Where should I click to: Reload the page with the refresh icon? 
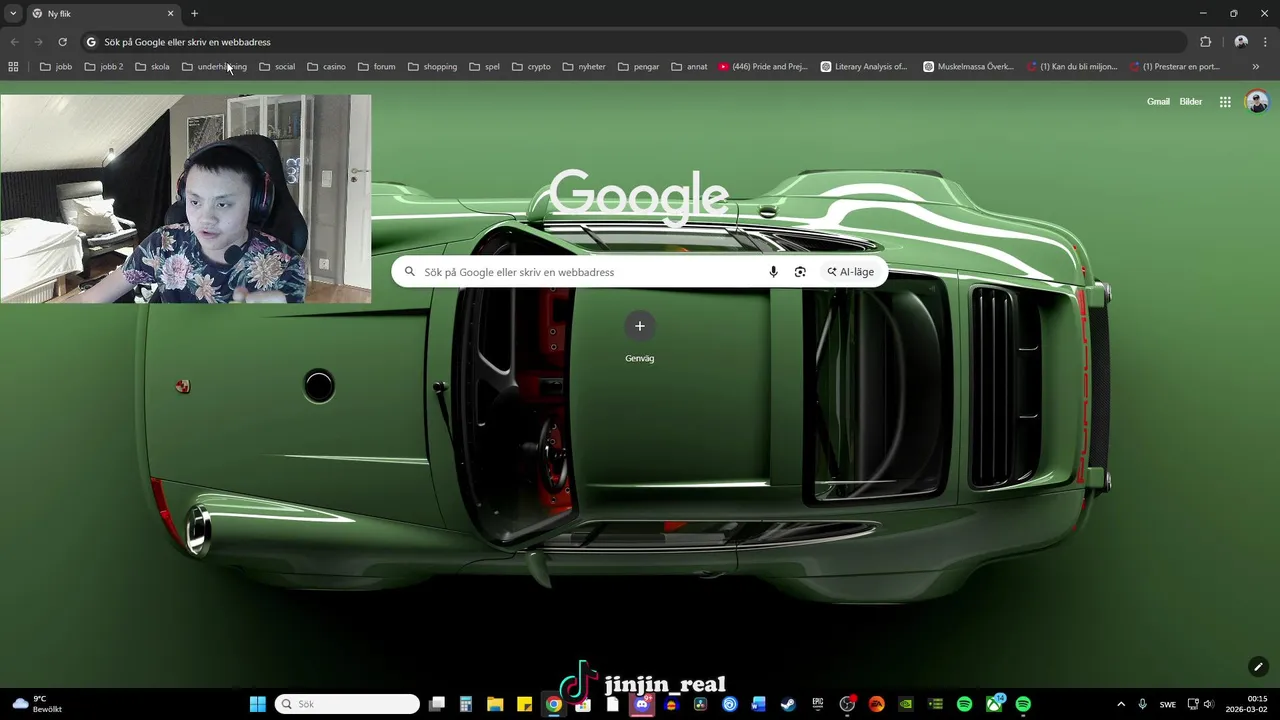point(62,42)
